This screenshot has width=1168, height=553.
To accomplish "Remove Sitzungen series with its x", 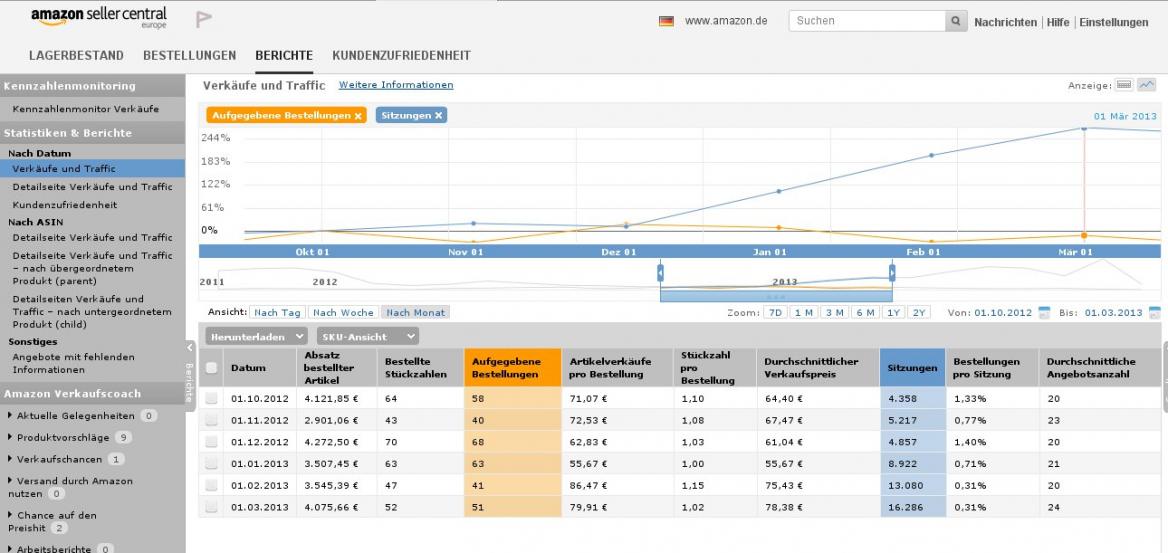I will (439, 116).
